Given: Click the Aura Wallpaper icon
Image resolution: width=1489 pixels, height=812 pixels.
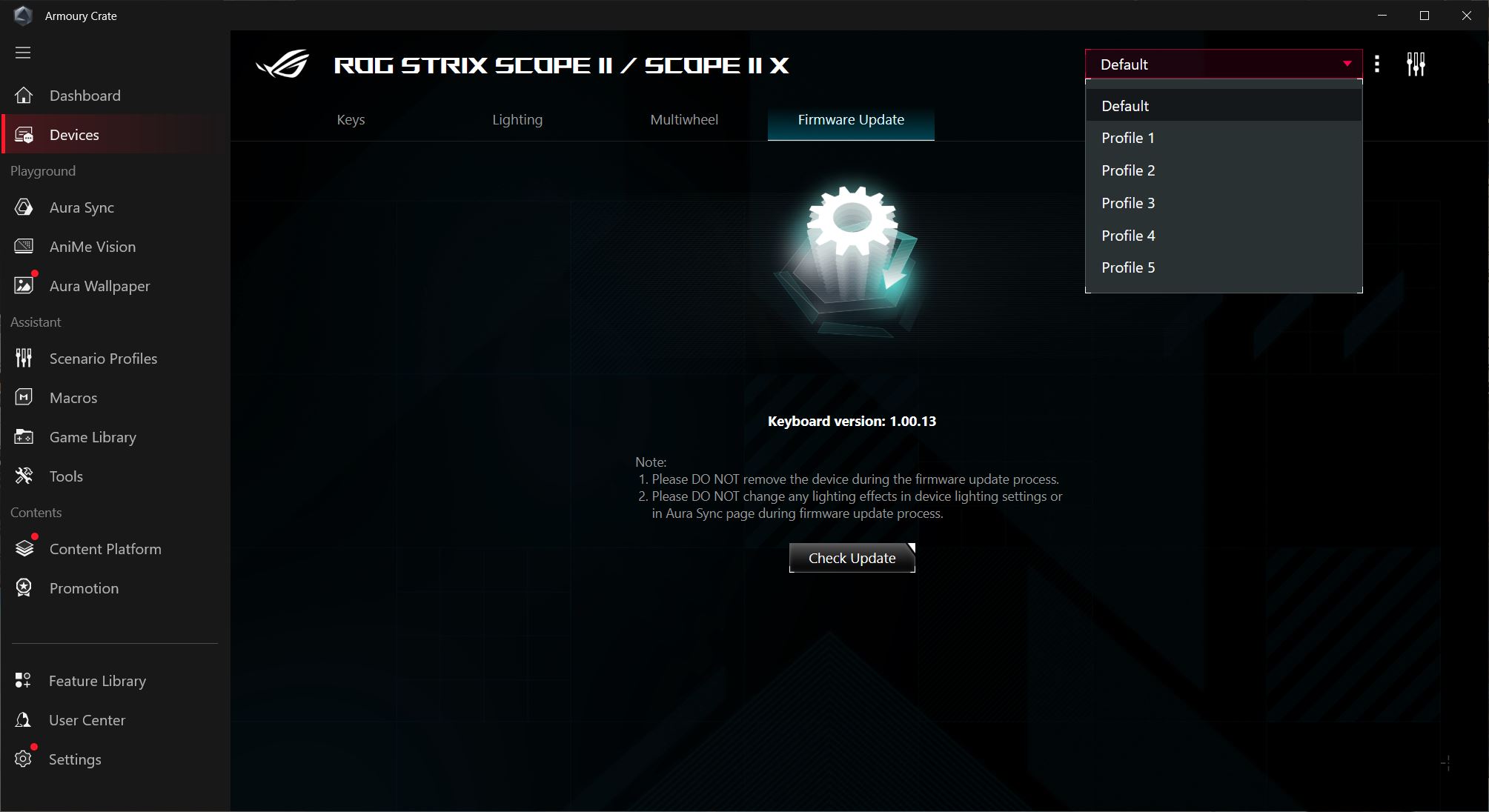Looking at the screenshot, I should (24, 286).
